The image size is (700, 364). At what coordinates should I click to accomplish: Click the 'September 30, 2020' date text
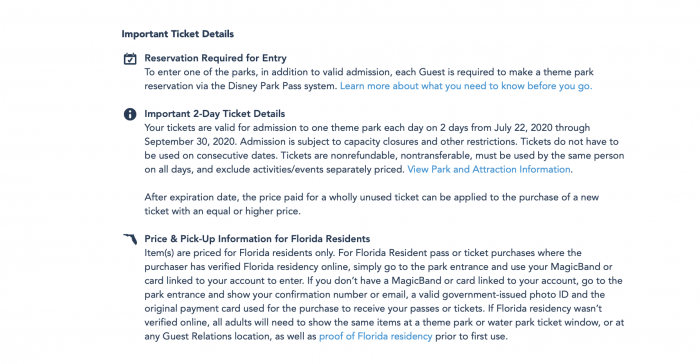189,142
